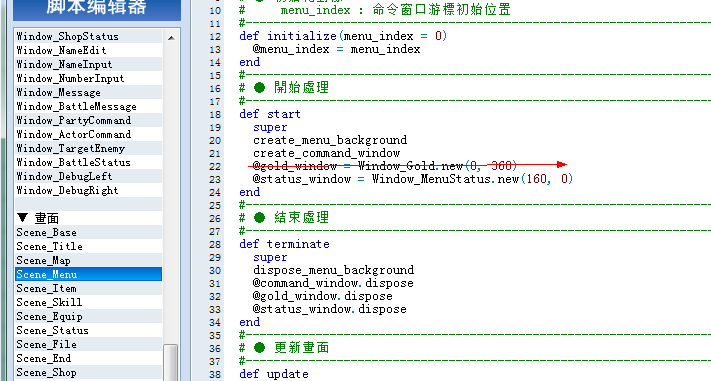Open Scene_Shop script
Viewport: 711px width, 381px height.
click(88, 373)
